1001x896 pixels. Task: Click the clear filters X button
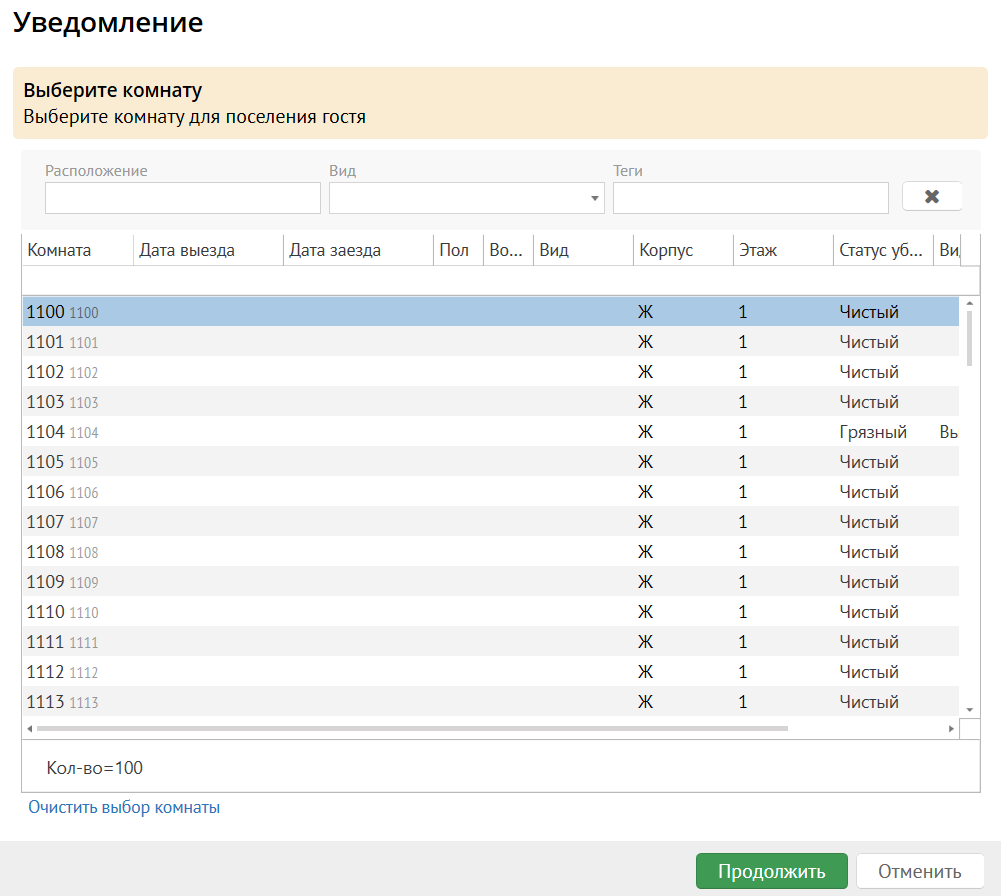931,197
